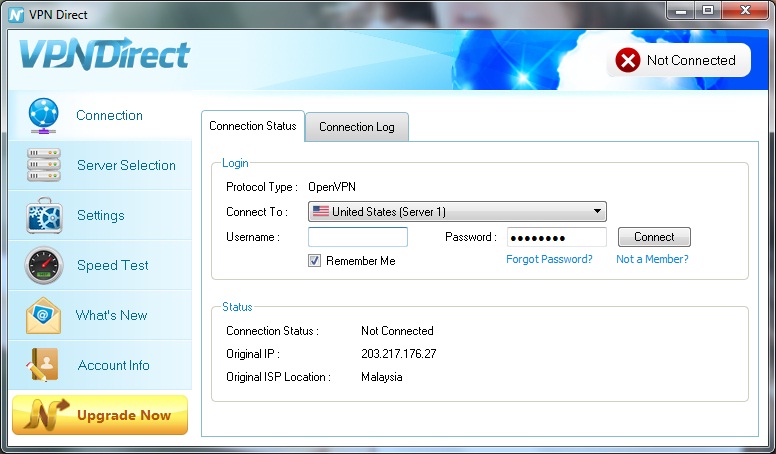Go to the Settings label

pyautogui.click(x=100, y=215)
